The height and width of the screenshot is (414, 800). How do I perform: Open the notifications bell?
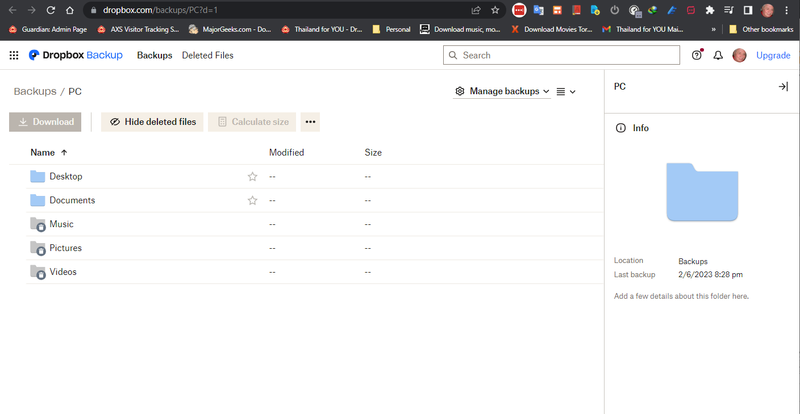point(718,55)
